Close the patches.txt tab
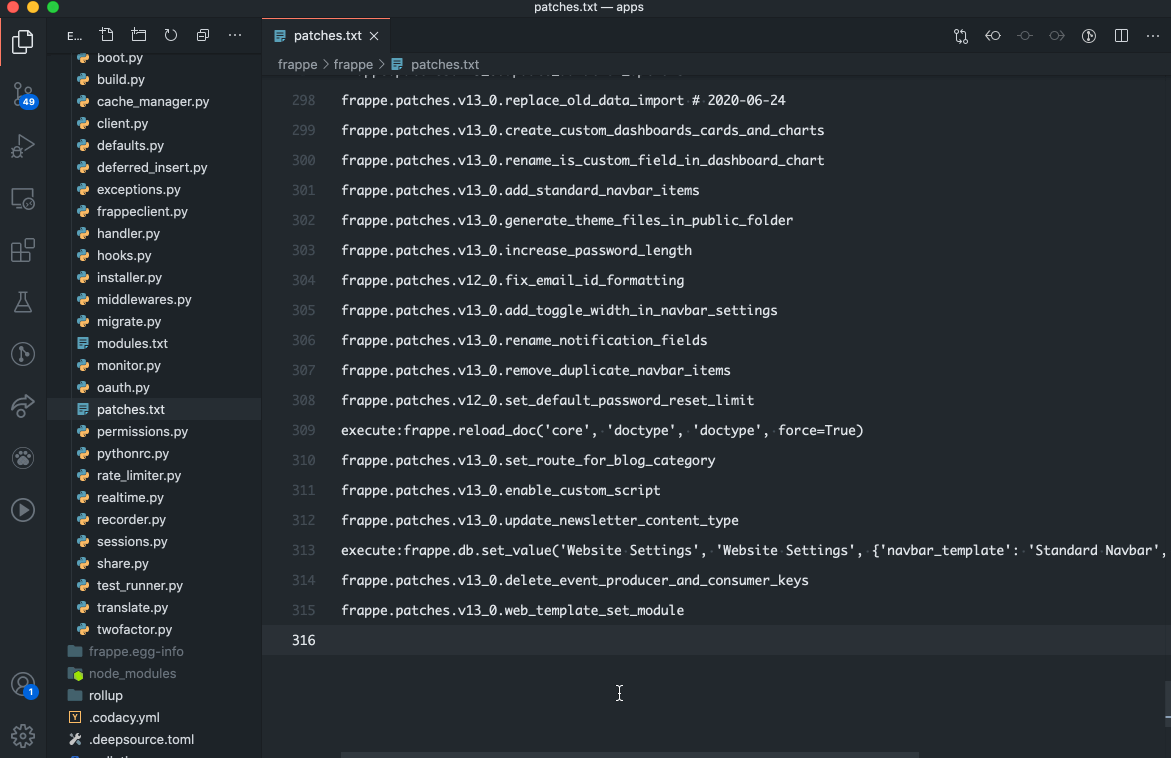The height and width of the screenshot is (758, 1171). [x=374, y=36]
